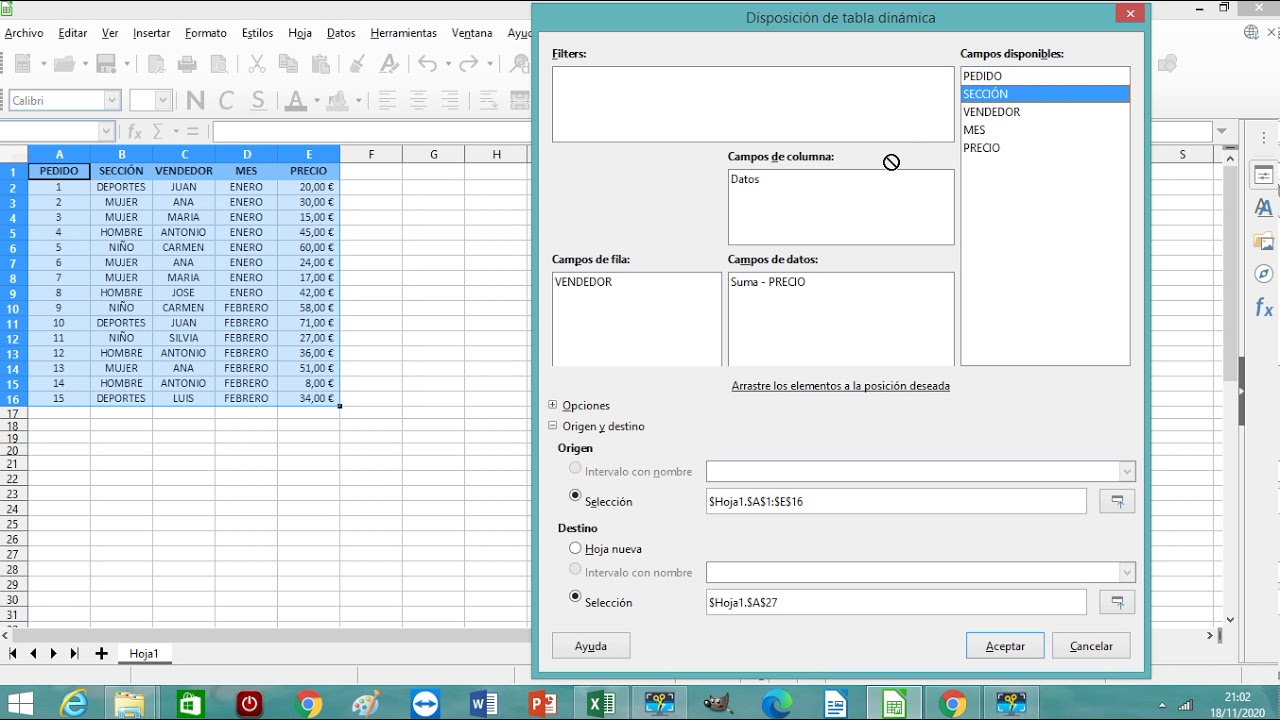Image resolution: width=1280 pixels, height=720 pixels.
Task: Click the New document icon in Calc toolbar
Action: point(21,64)
